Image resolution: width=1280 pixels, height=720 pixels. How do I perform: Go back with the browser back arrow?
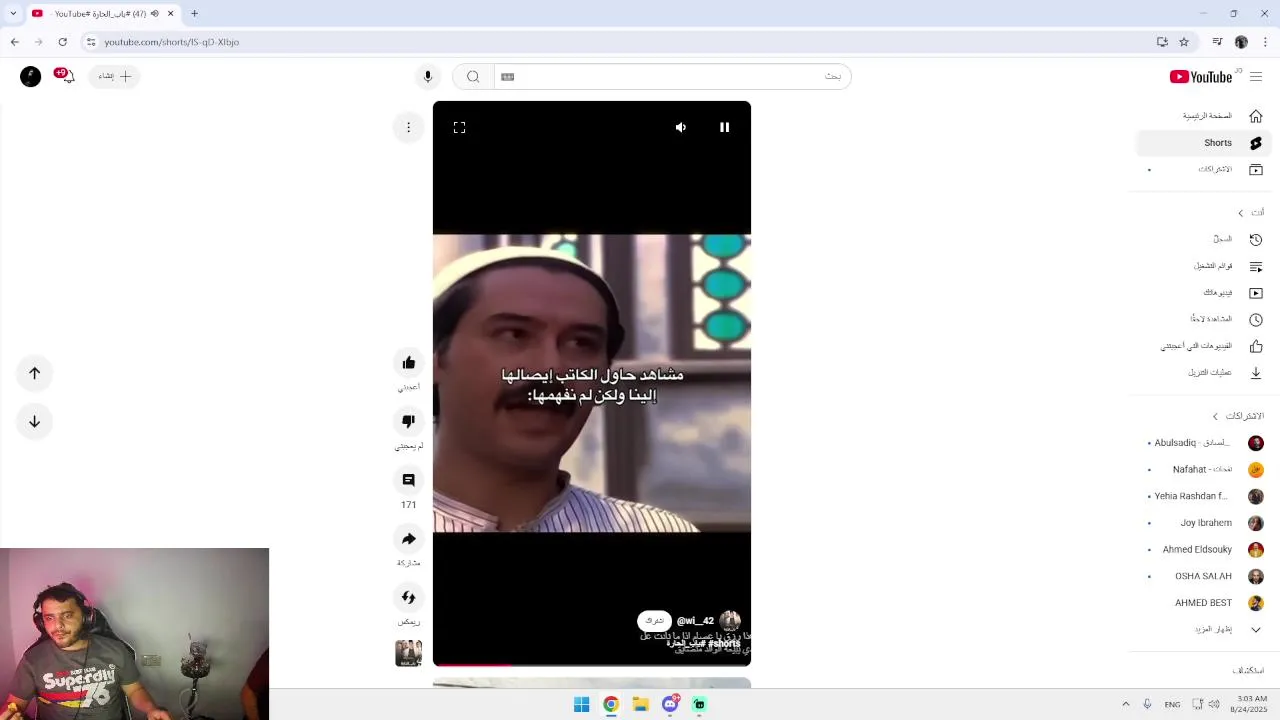tap(14, 42)
